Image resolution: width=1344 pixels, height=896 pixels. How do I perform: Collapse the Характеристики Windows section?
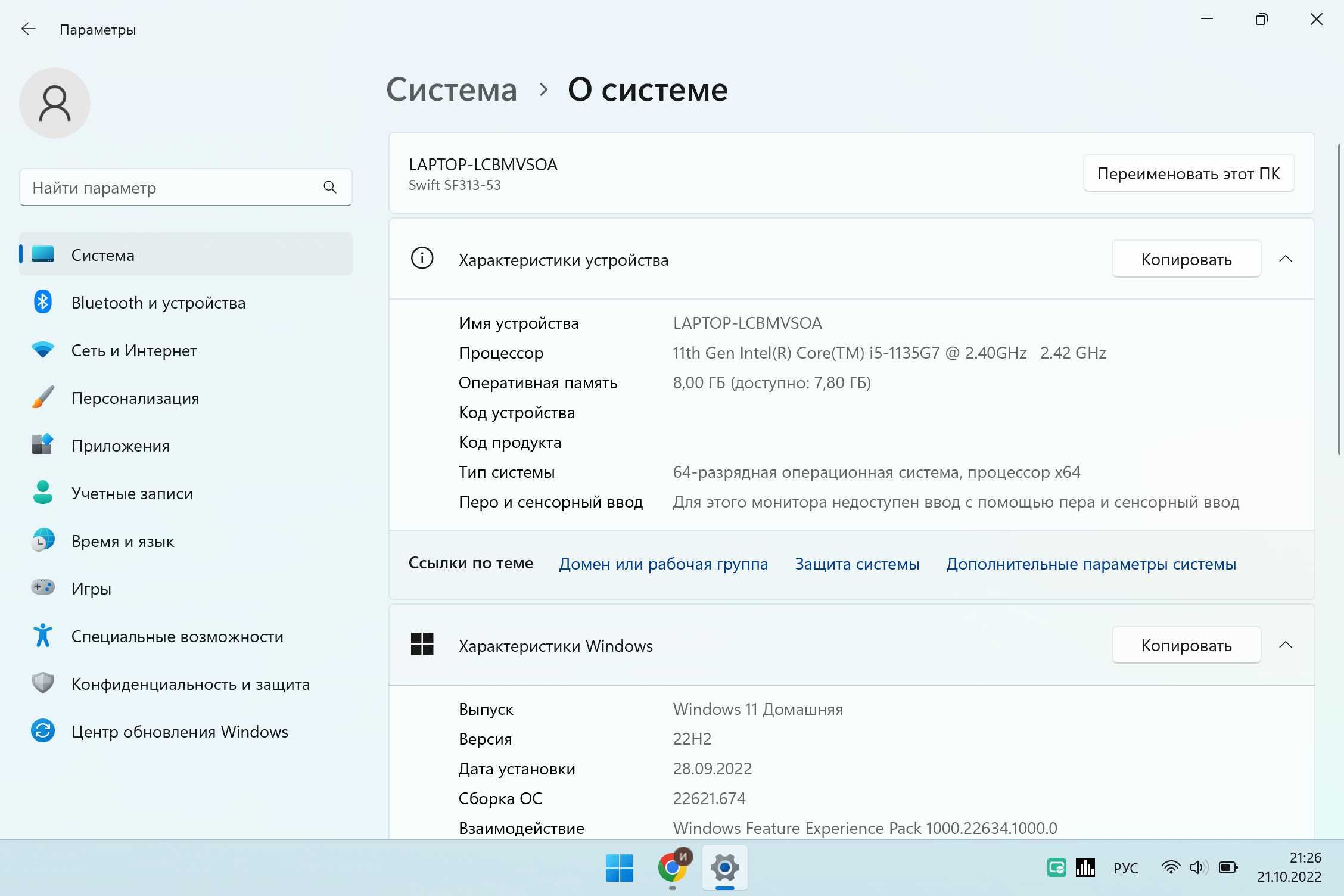(x=1286, y=645)
